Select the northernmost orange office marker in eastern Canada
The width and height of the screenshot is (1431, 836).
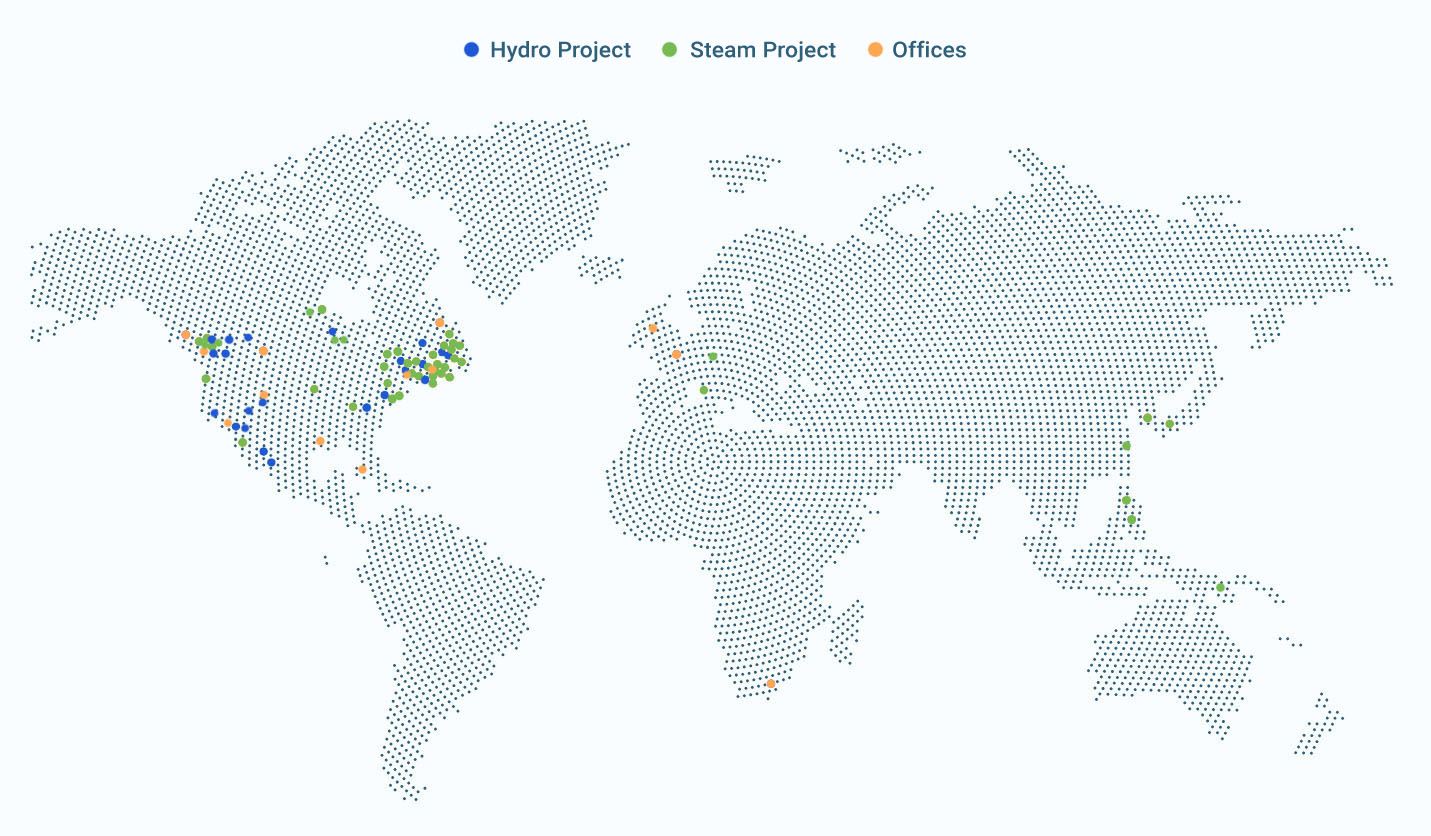tap(439, 322)
